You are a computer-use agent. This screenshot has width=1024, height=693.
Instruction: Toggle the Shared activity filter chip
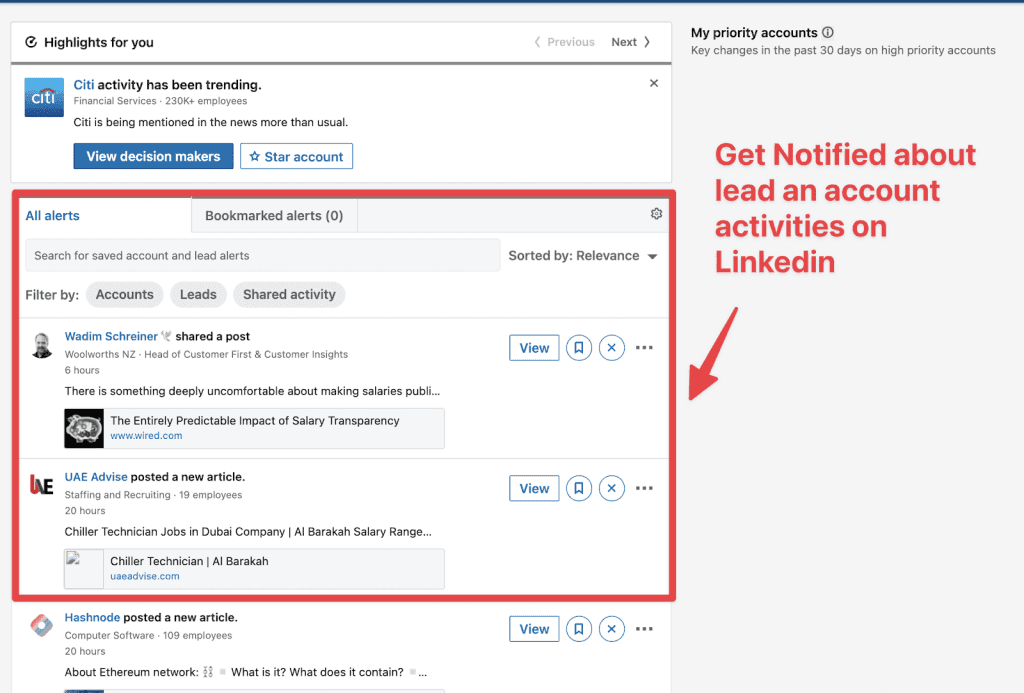[289, 295]
